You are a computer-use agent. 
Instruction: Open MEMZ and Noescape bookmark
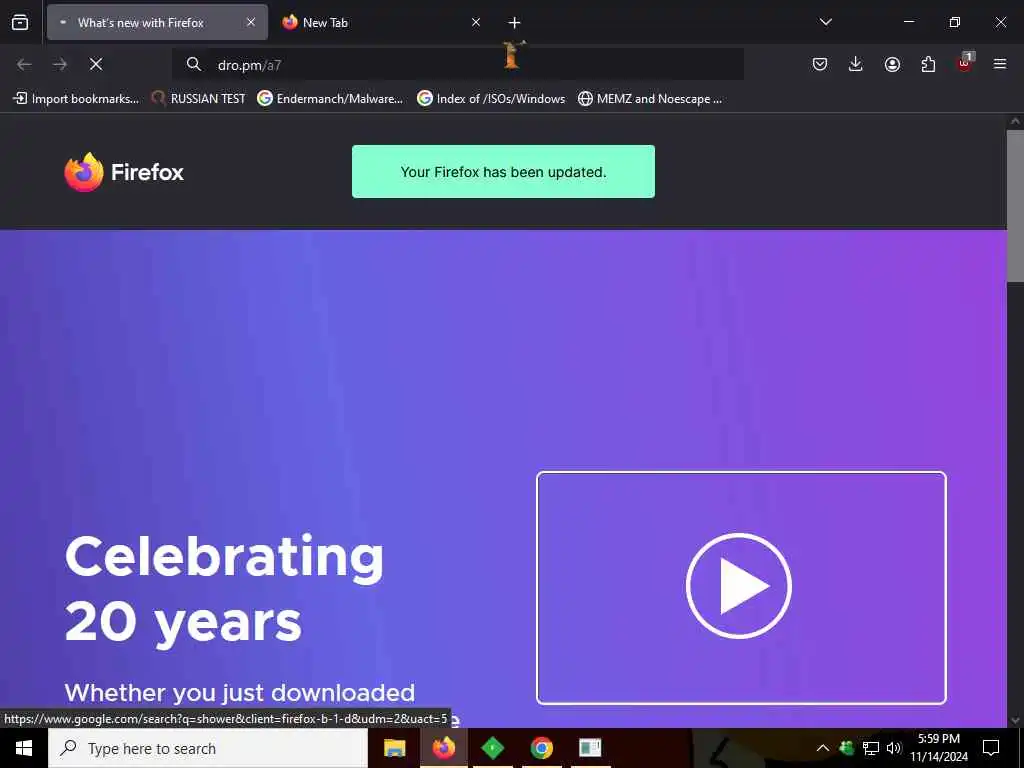tap(650, 99)
